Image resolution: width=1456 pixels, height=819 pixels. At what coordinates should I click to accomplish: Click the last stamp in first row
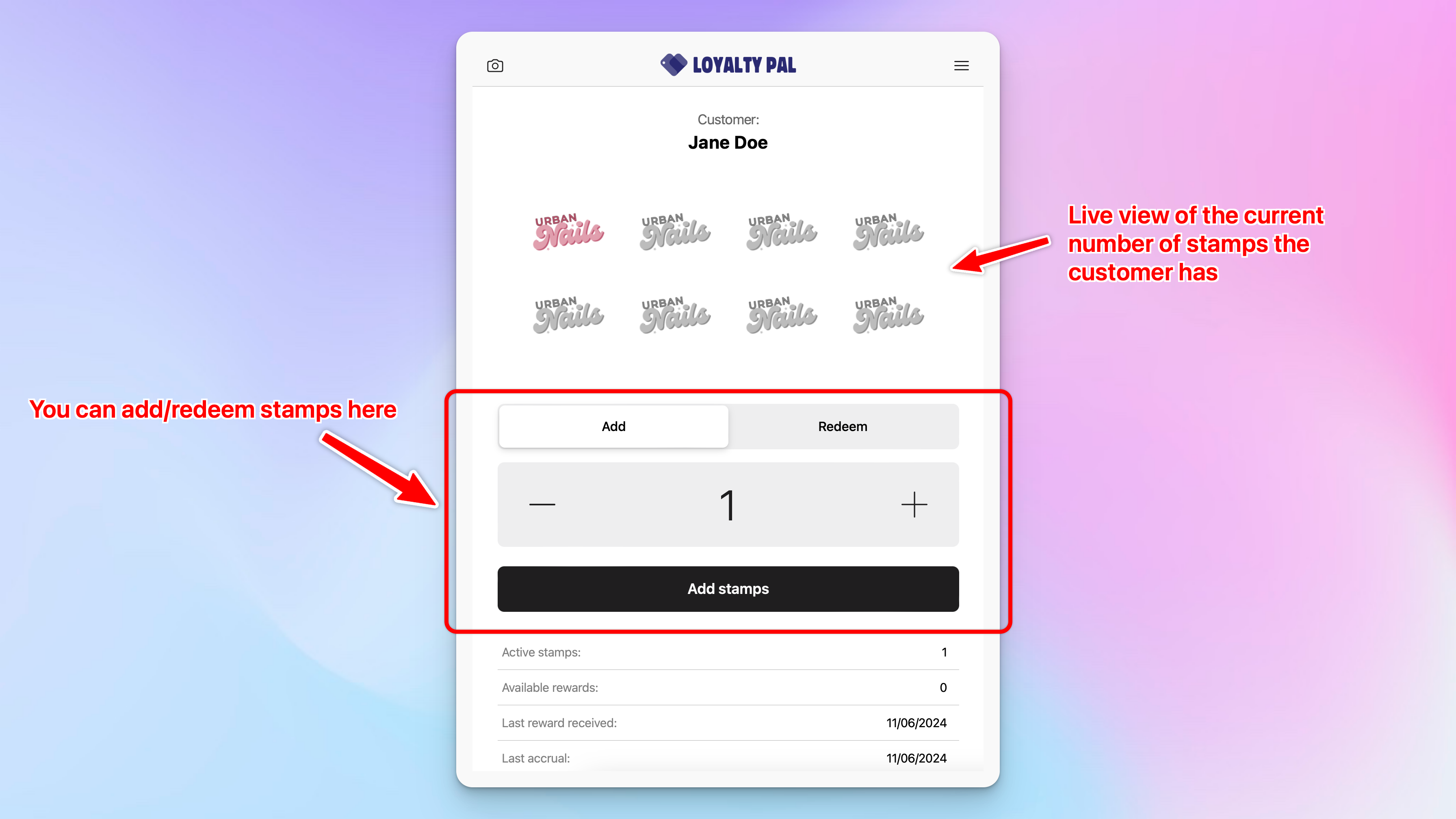[x=888, y=232]
